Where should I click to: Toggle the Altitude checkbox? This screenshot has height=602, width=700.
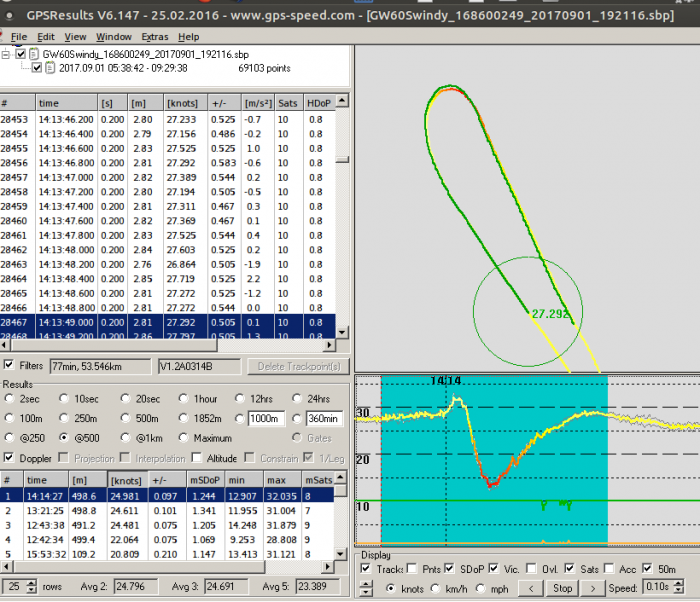(x=196, y=458)
